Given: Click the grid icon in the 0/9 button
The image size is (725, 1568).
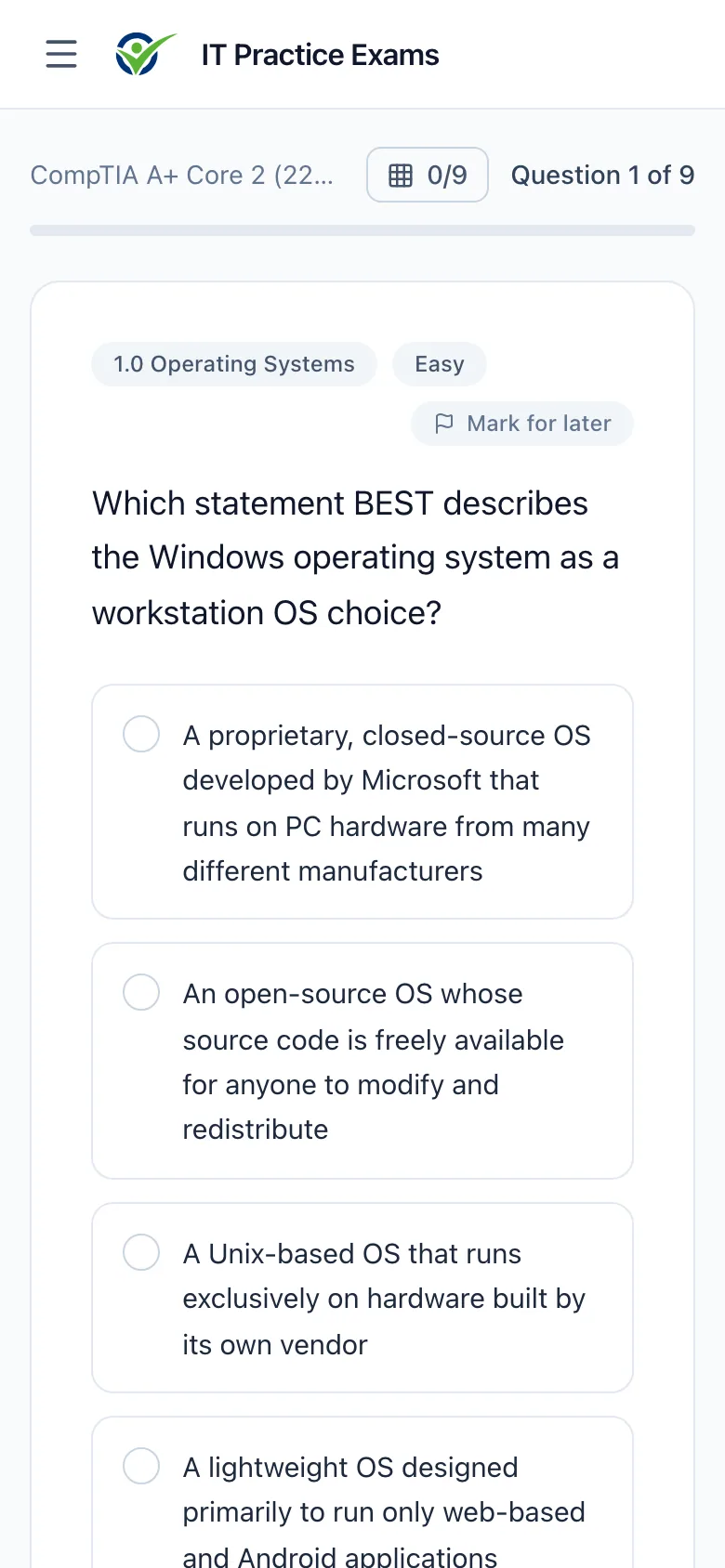Looking at the screenshot, I should (x=401, y=175).
